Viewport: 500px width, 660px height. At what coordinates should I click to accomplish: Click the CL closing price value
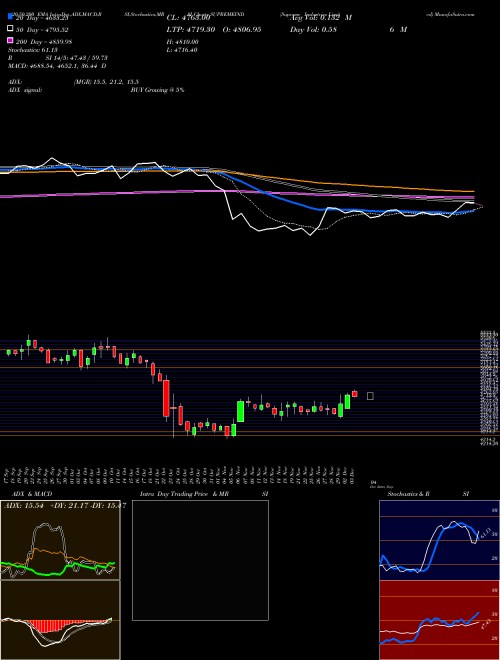tap(189, 18)
